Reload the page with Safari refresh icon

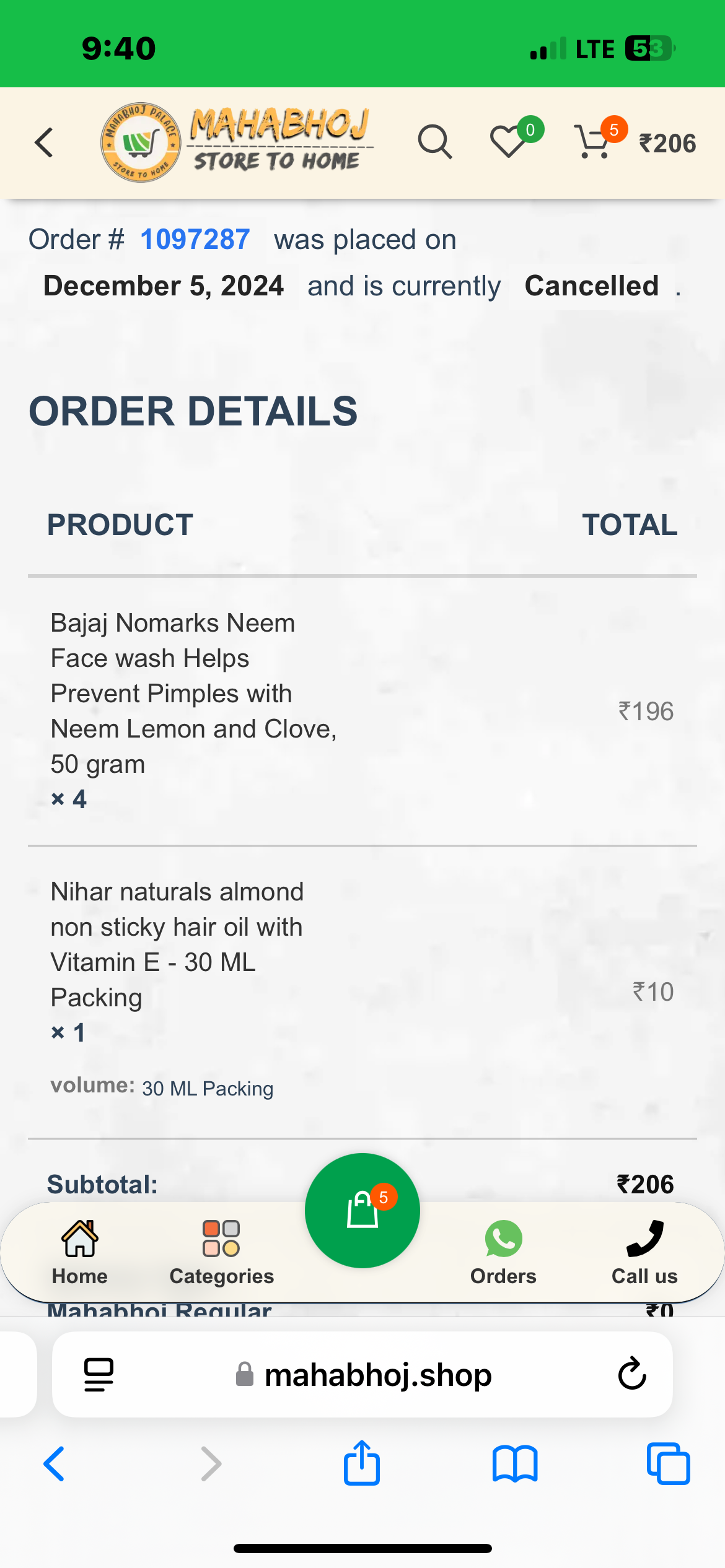click(x=632, y=1375)
